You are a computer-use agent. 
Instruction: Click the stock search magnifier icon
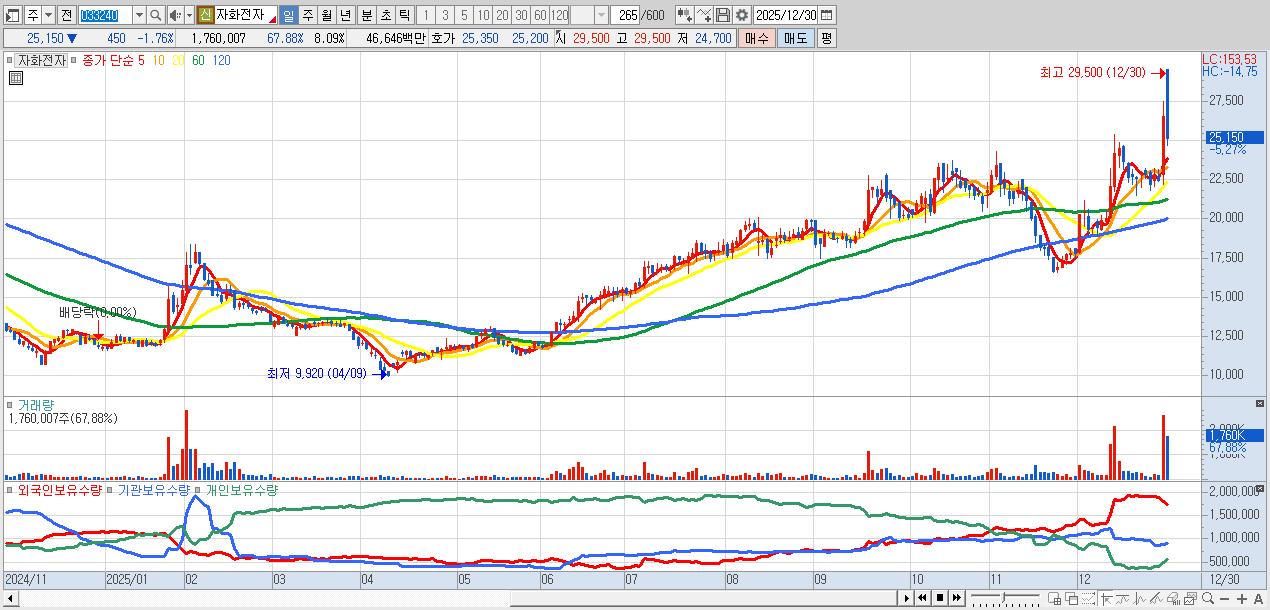[x=155, y=15]
